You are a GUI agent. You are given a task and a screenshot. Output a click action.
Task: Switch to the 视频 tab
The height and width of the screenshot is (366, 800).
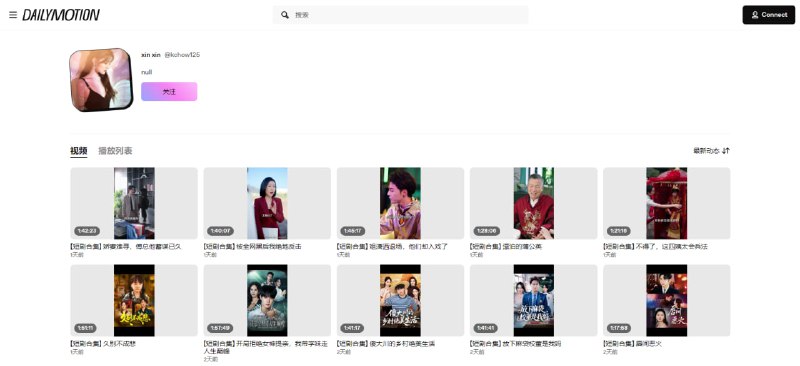(79, 151)
